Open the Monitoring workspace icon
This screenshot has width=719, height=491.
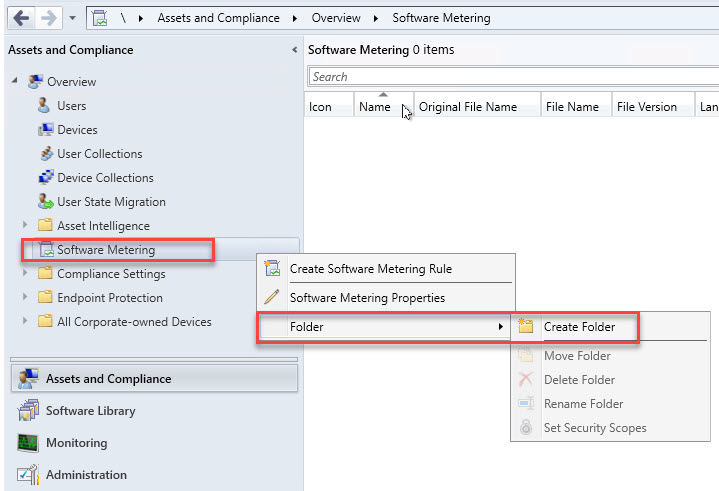coord(28,443)
